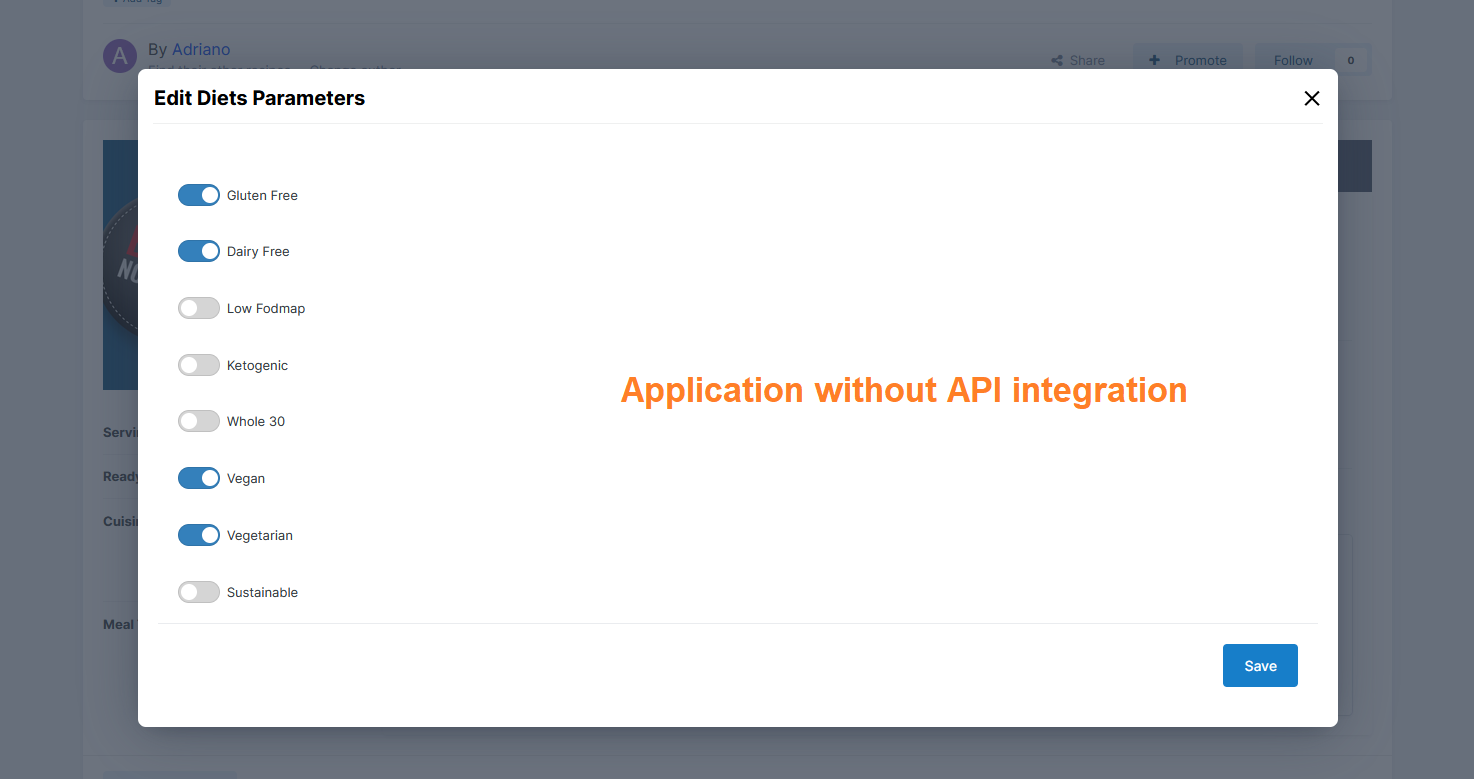Image resolution: width=1474 pixels, height=779 pixels.
Task: Disable the Vegetarian switch
Action: coord(198,535)
